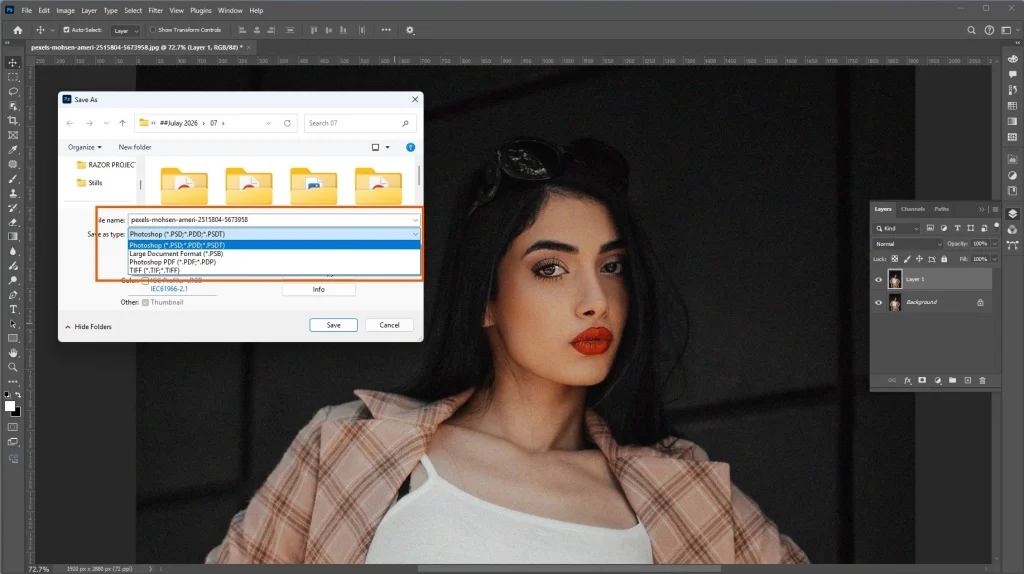Open the Plugins menu
The height and width of the screenshot is (574, 1024).
200,10
